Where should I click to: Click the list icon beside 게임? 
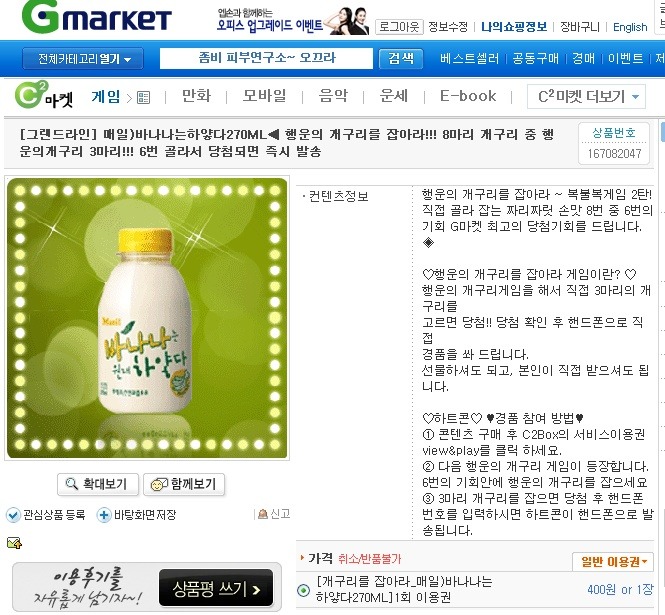(x=143, y=98)
